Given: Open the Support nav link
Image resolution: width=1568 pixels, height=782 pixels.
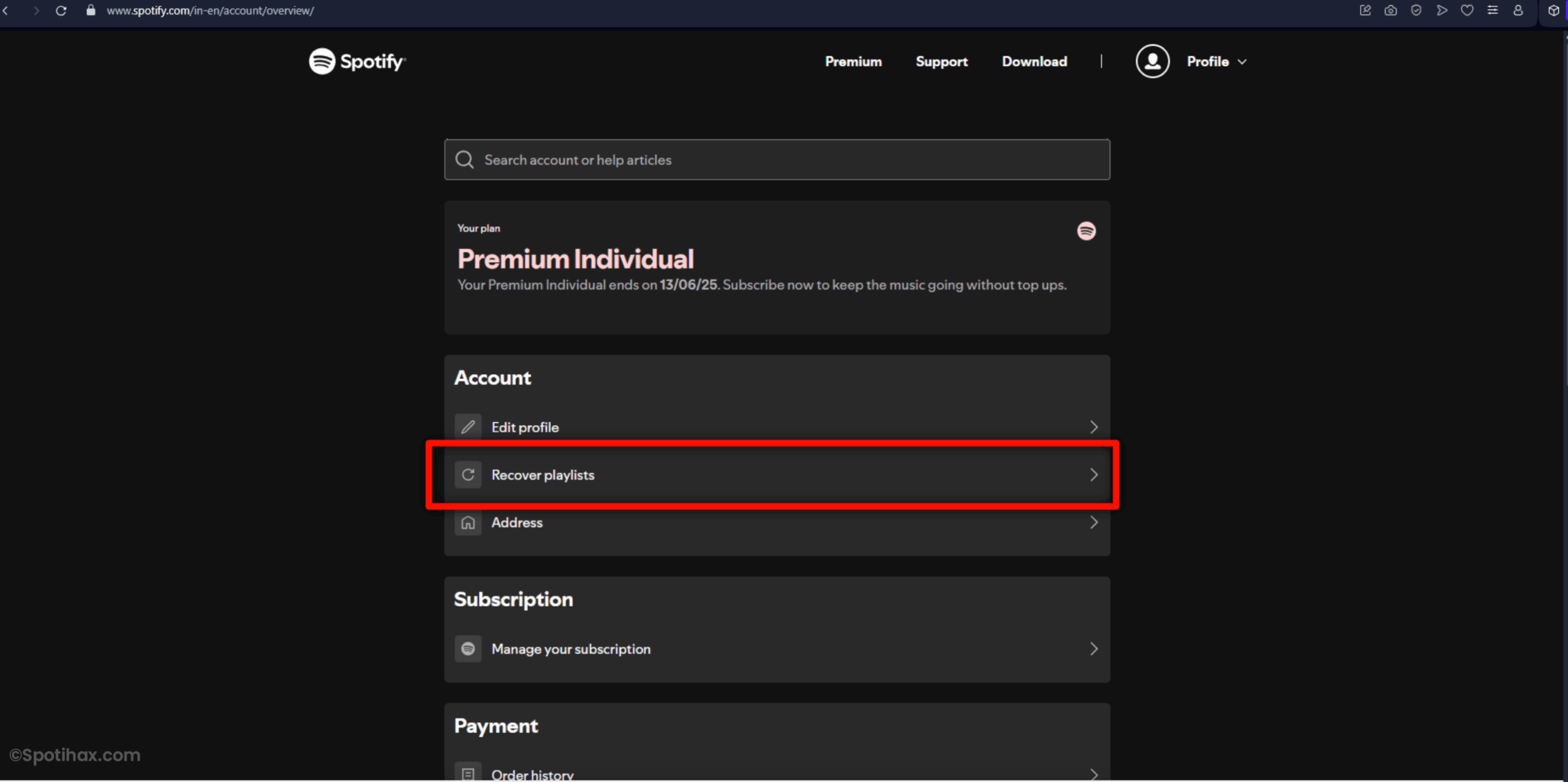Looking at the screenshot, I should 941,61.
